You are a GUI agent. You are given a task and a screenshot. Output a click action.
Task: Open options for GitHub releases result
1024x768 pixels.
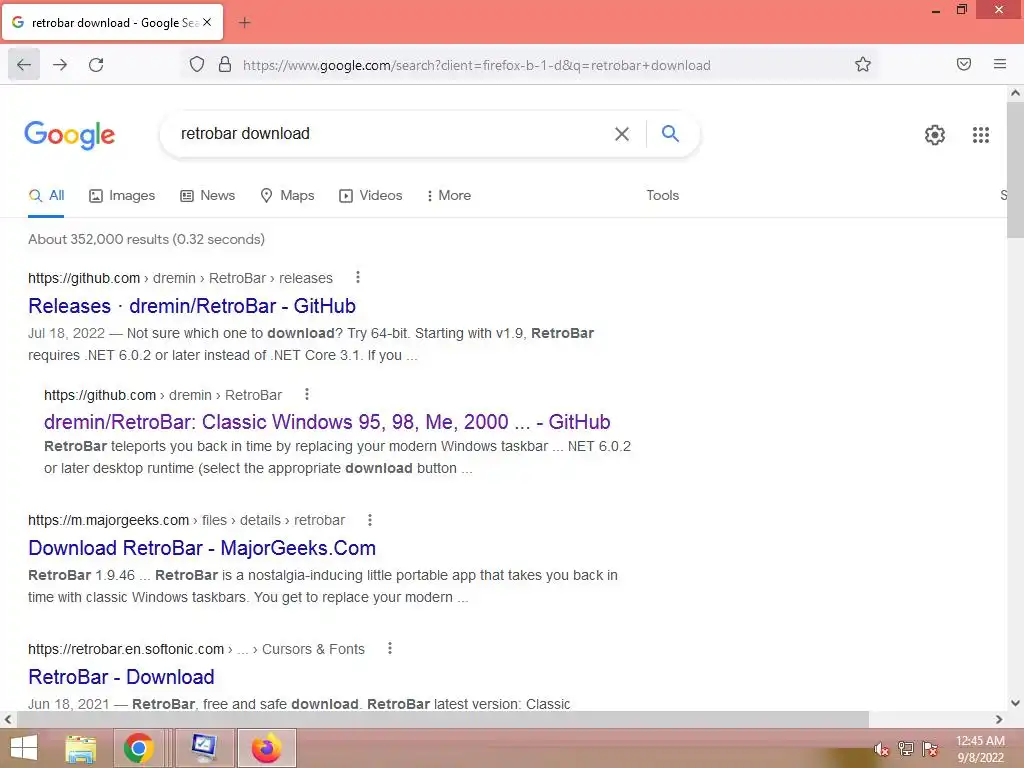pyautogui.click(x=358, y=278)
